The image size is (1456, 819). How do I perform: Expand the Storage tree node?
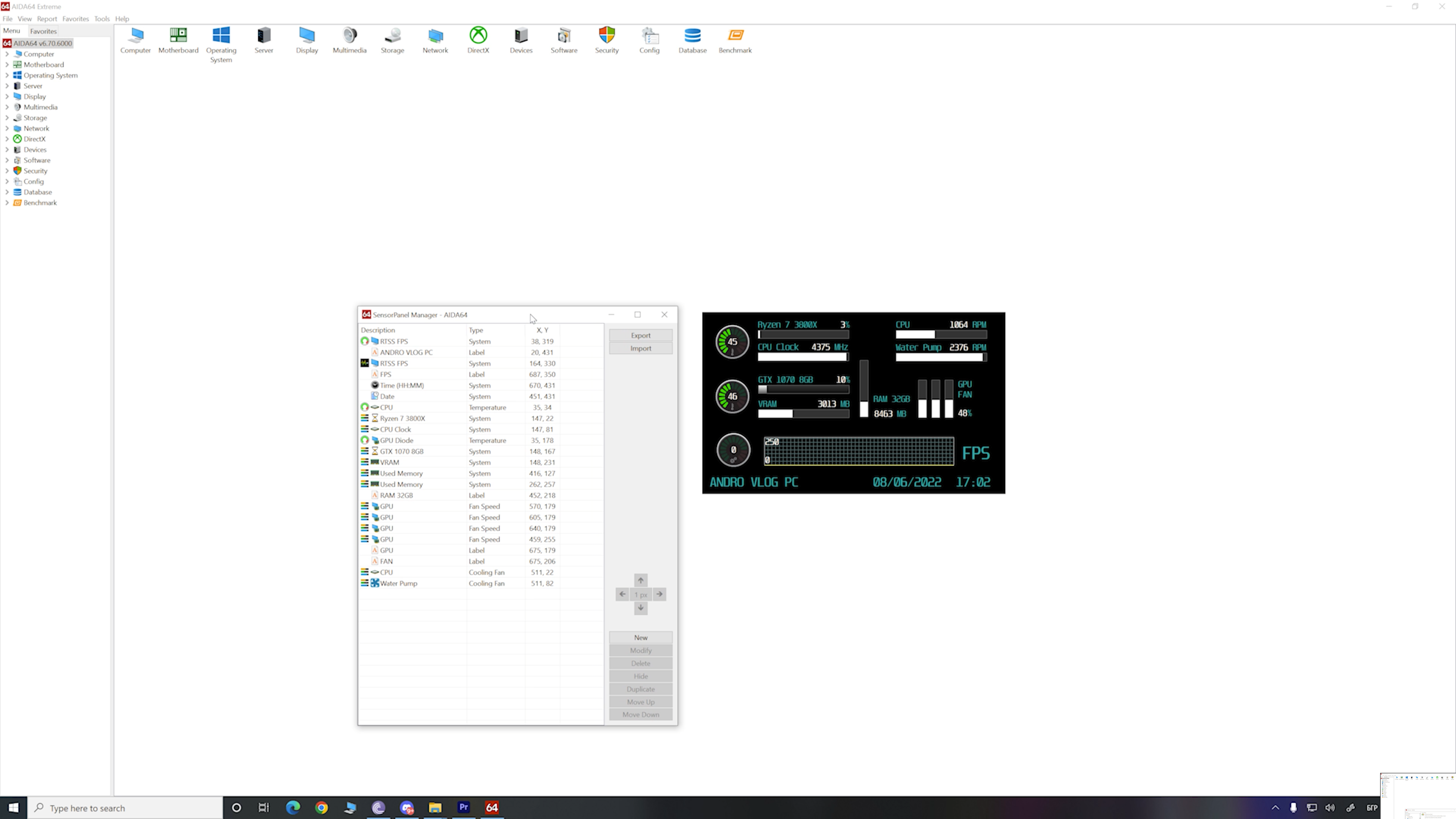pos(7,118)
